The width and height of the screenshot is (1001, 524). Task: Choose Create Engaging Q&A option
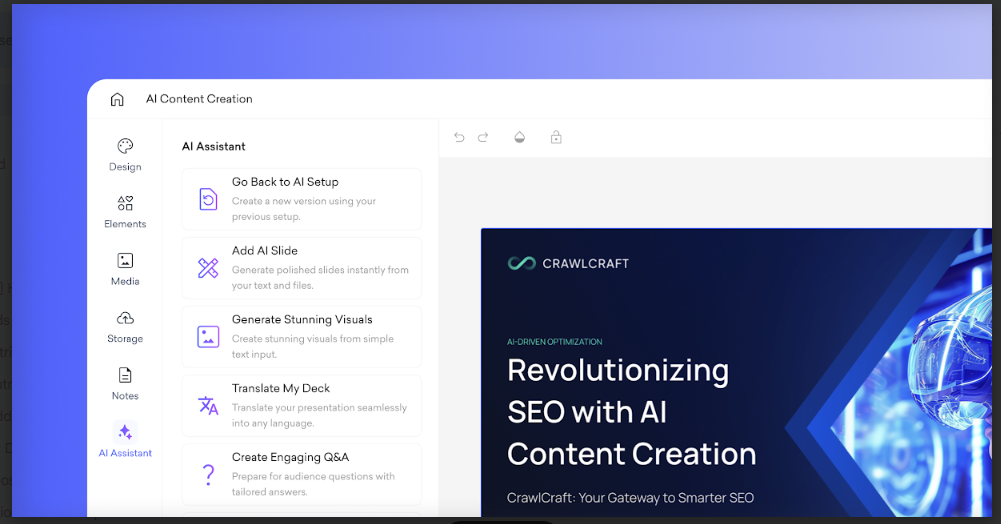pos(302,474)
